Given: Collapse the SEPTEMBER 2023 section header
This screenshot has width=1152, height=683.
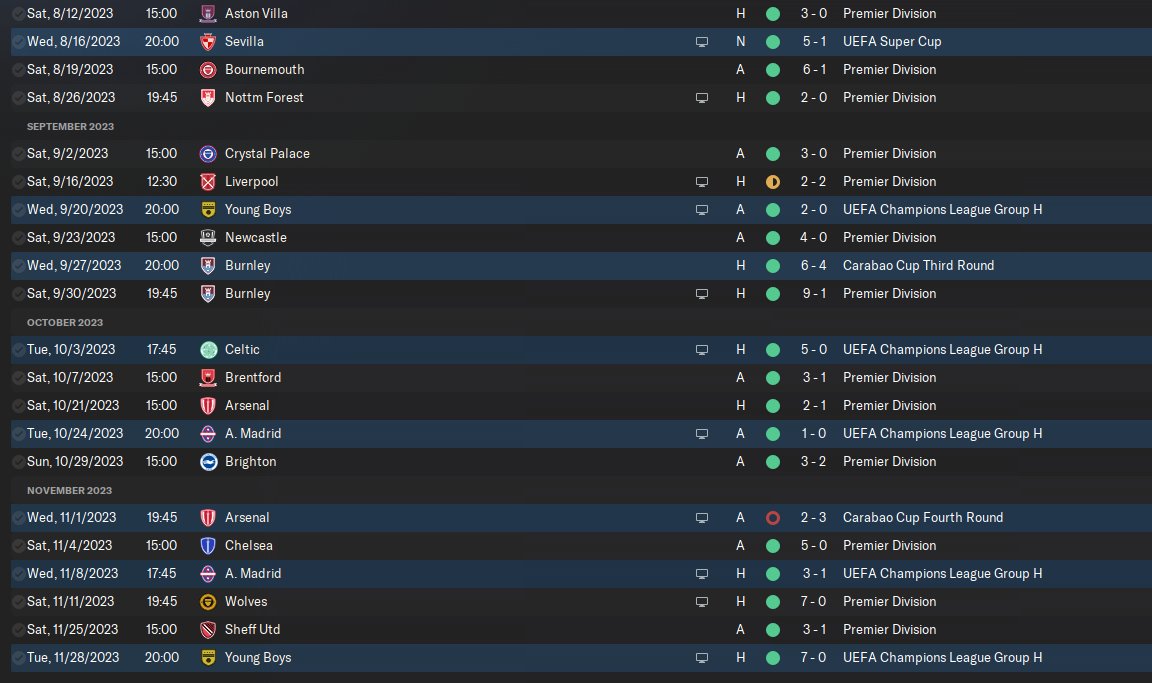Looking at the screenshot, I should [71, 126].
